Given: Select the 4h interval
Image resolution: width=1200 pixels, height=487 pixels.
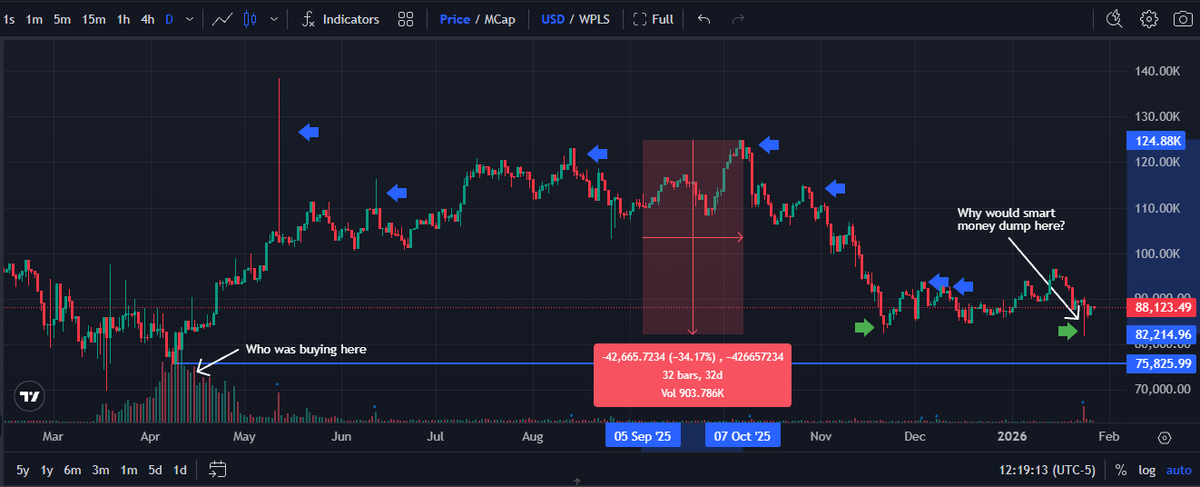Looking at the screenshot, I should tap(148, 19).
